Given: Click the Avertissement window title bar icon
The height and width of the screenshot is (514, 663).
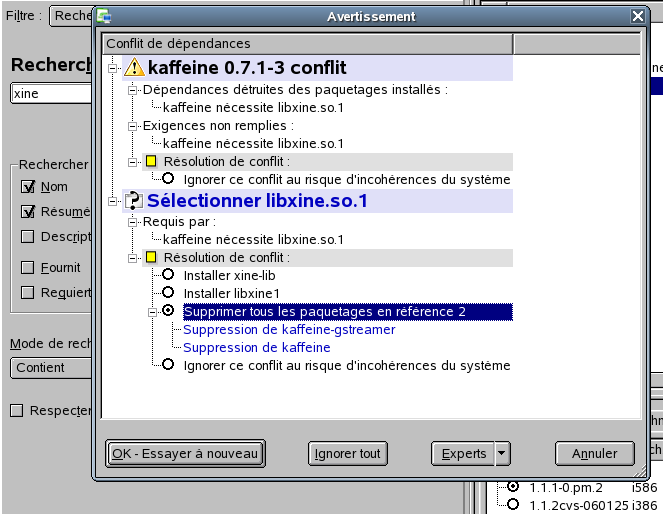Looking at the screenshot, I should (x=104, y=16).
